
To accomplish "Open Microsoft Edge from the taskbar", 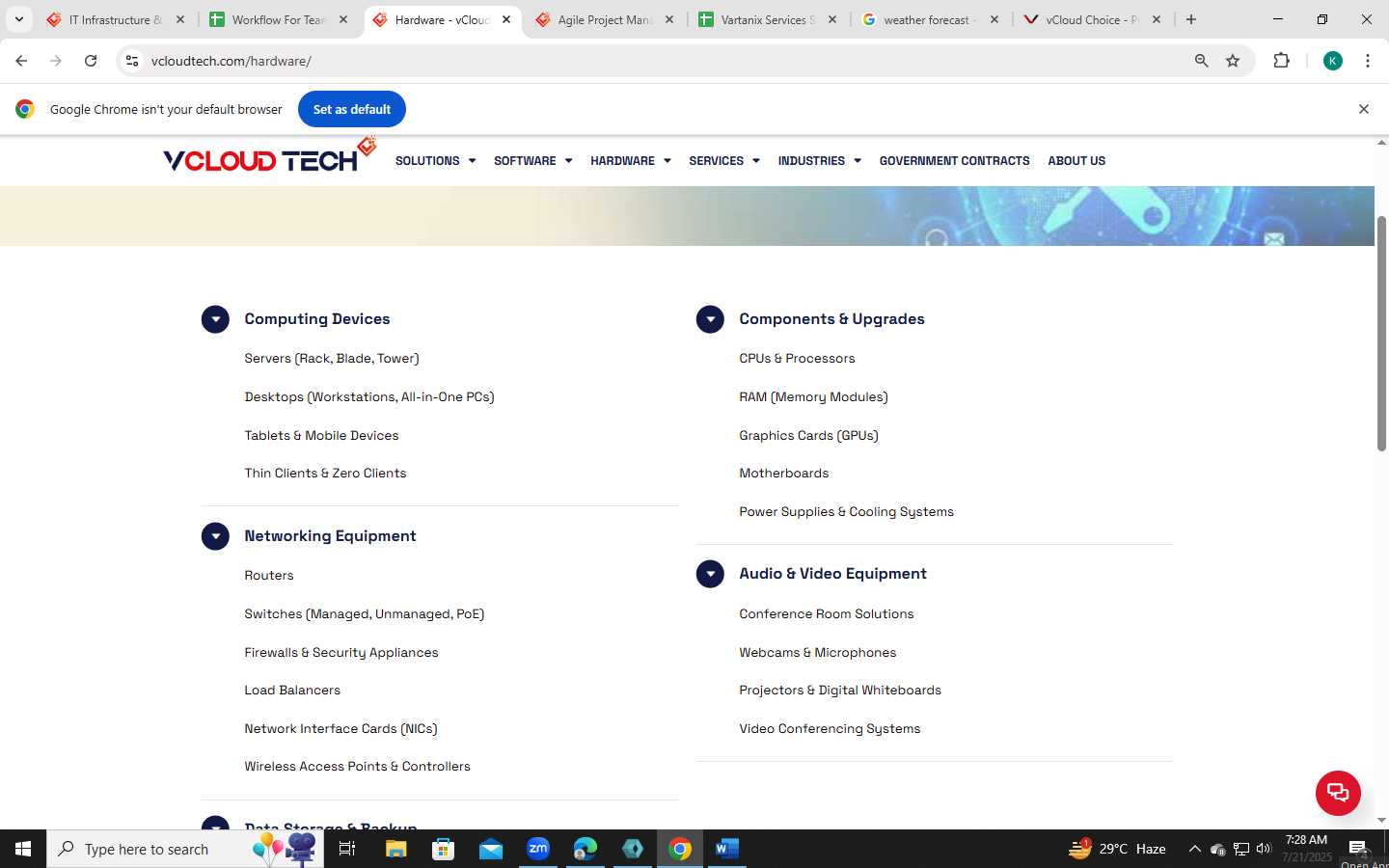I will (x=586, y=849).
